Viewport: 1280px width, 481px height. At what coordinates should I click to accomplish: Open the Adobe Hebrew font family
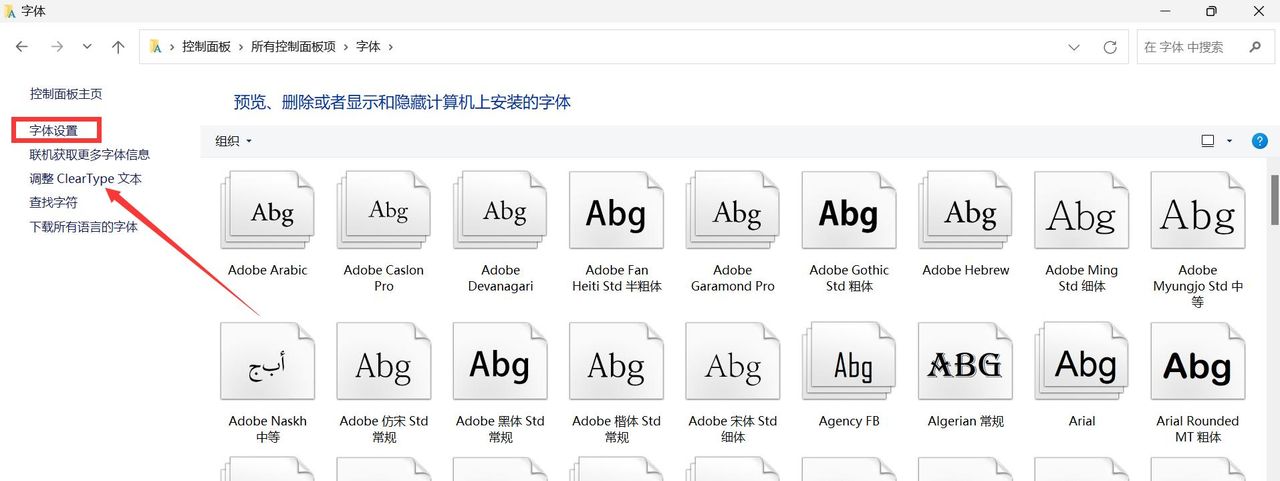click(965, 211)
